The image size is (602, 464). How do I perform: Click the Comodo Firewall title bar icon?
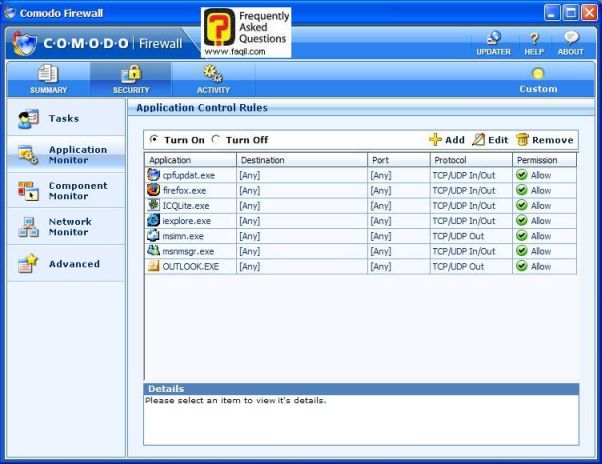(x=10, y=13)
